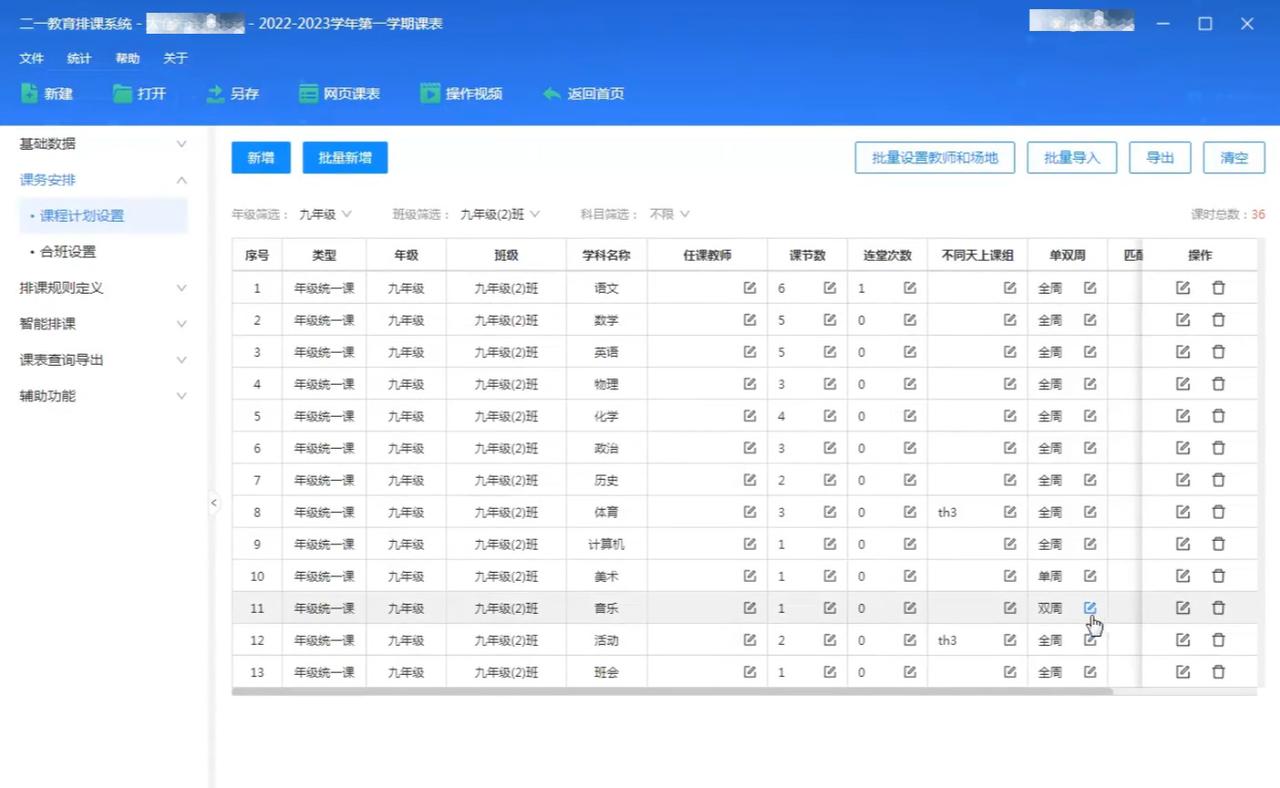Click the 批量新增 button
The image size is (1280, 788).
[345, 158]
